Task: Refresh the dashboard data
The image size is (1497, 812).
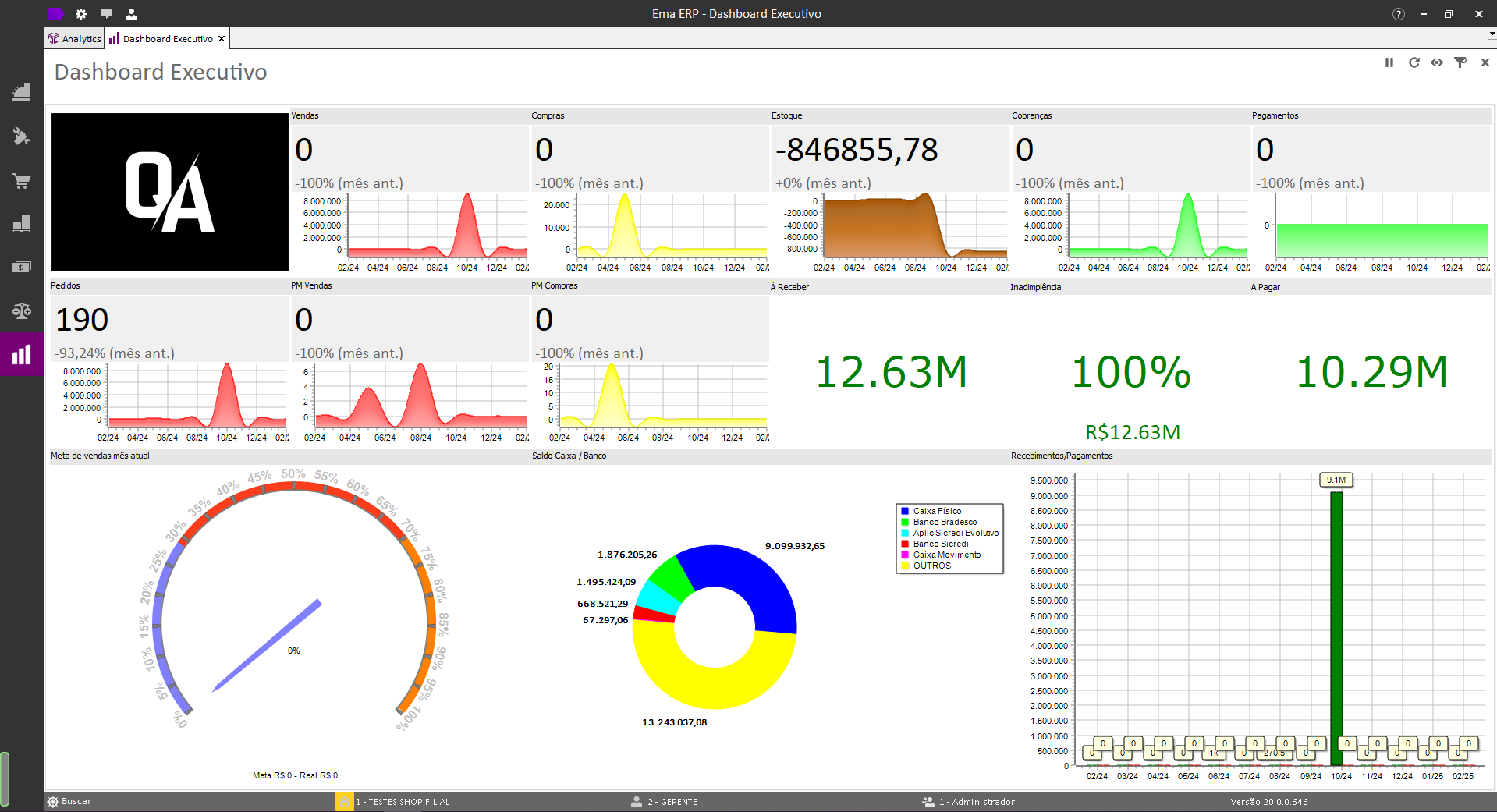Action: 1414,62
